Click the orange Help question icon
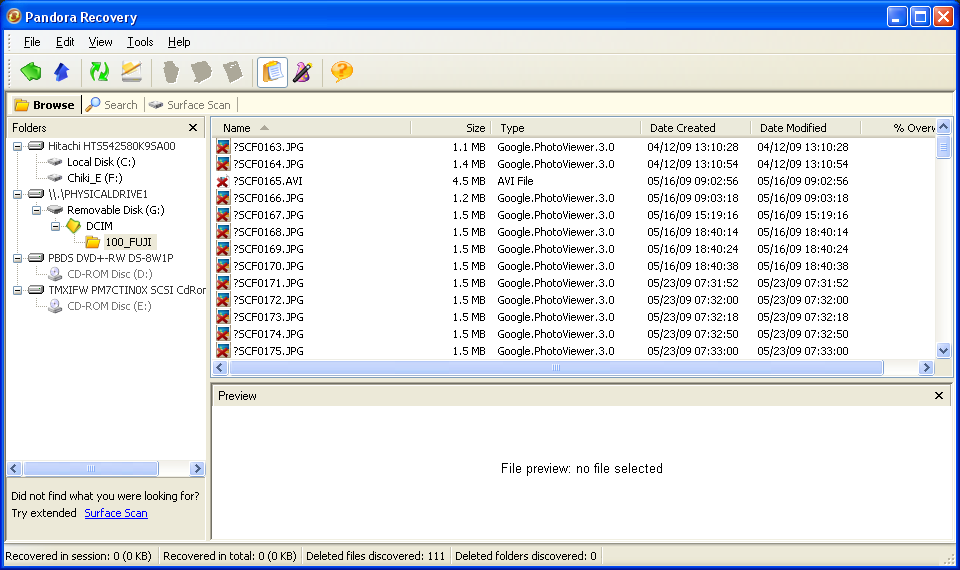 (342, 72)
